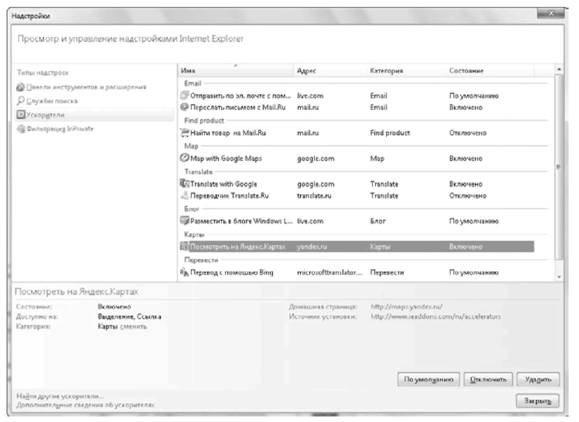Select the live.com email accelerator row
The height and width of the screenshot is (422, 579).
[356, 96]
